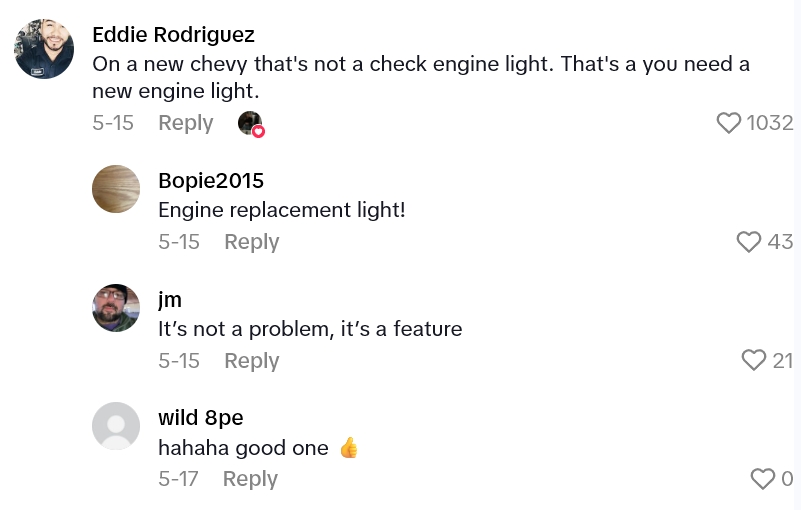
Task: Open Eddie Rodriguez username link
Action: click(x=173, y=35)
